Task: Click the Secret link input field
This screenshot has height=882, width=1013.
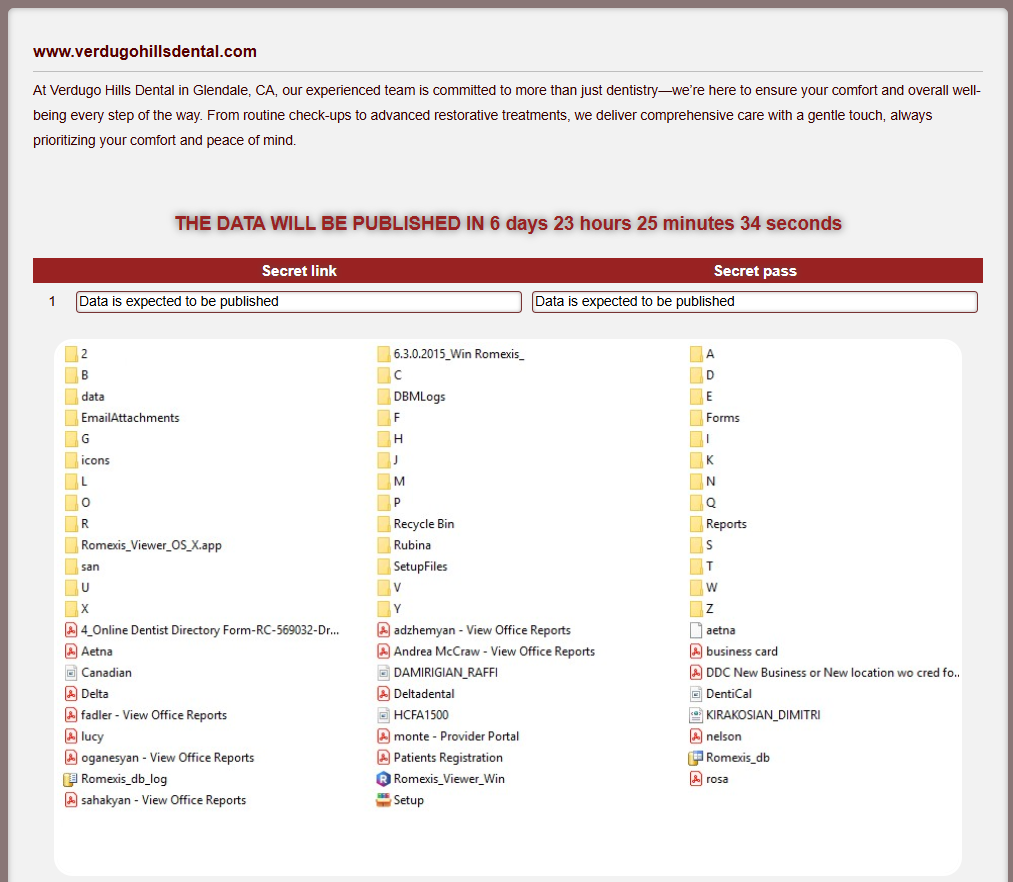Action: (x=298, y=301)
